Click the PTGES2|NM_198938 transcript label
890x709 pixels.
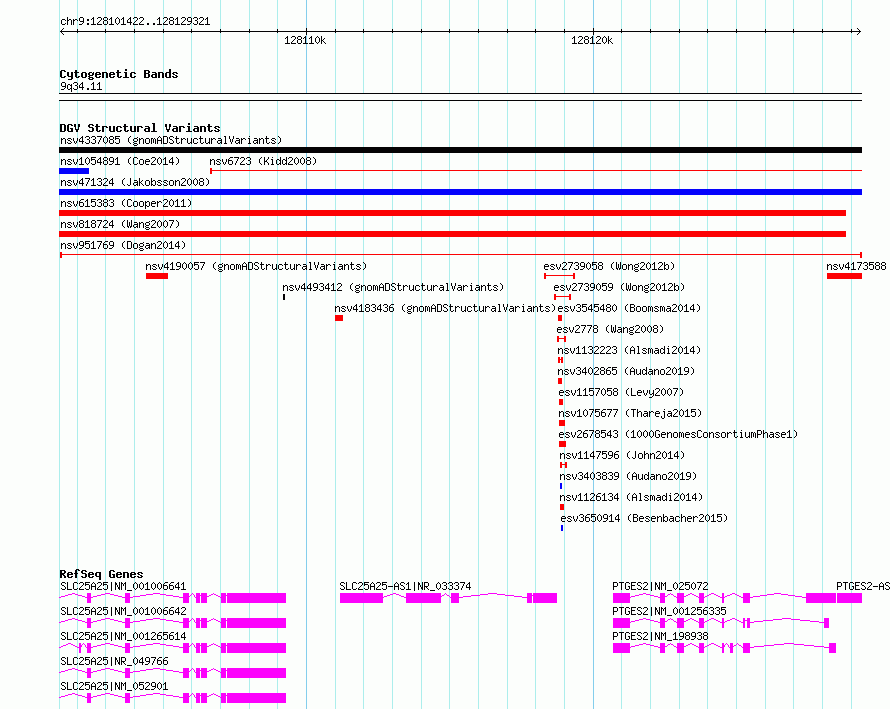[660, 636]
